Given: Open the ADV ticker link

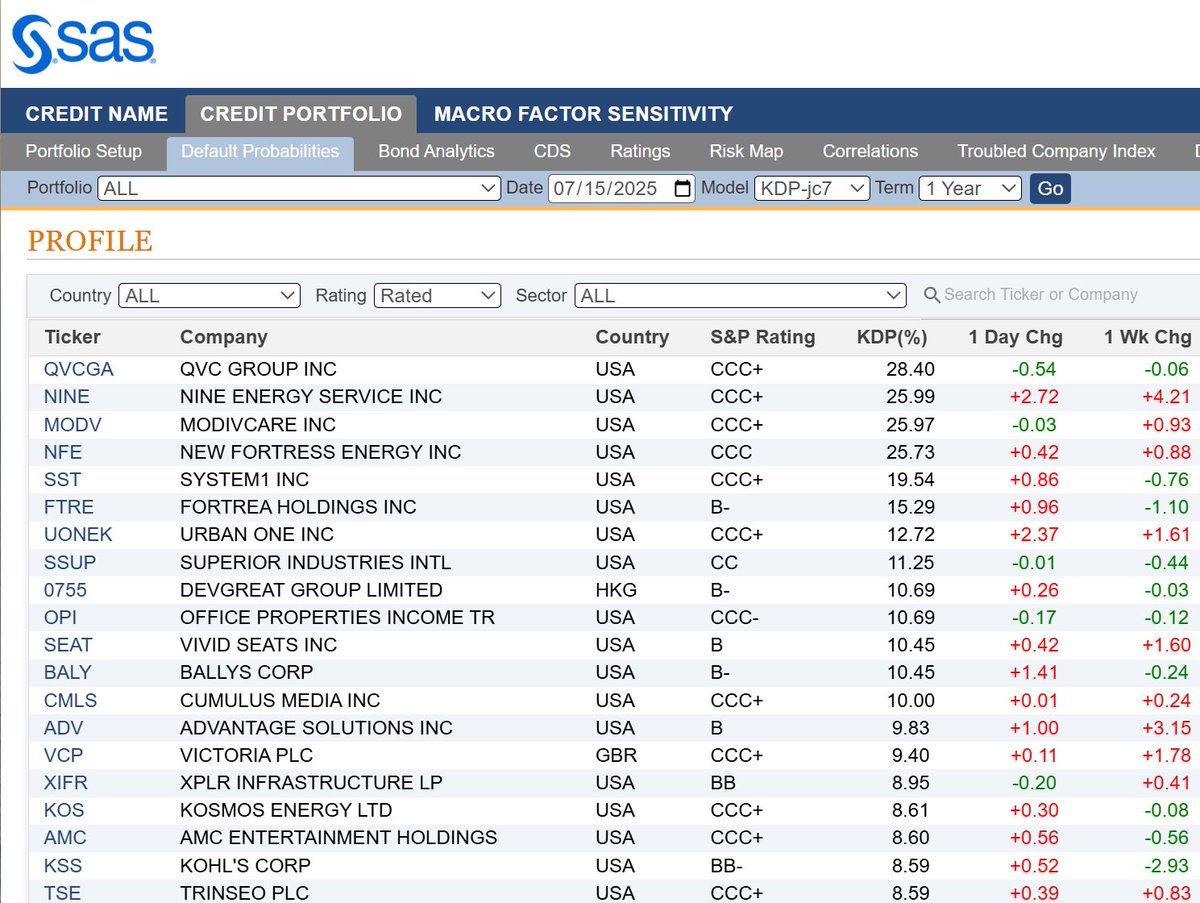Looking at the screenshot, I should 61,728.
